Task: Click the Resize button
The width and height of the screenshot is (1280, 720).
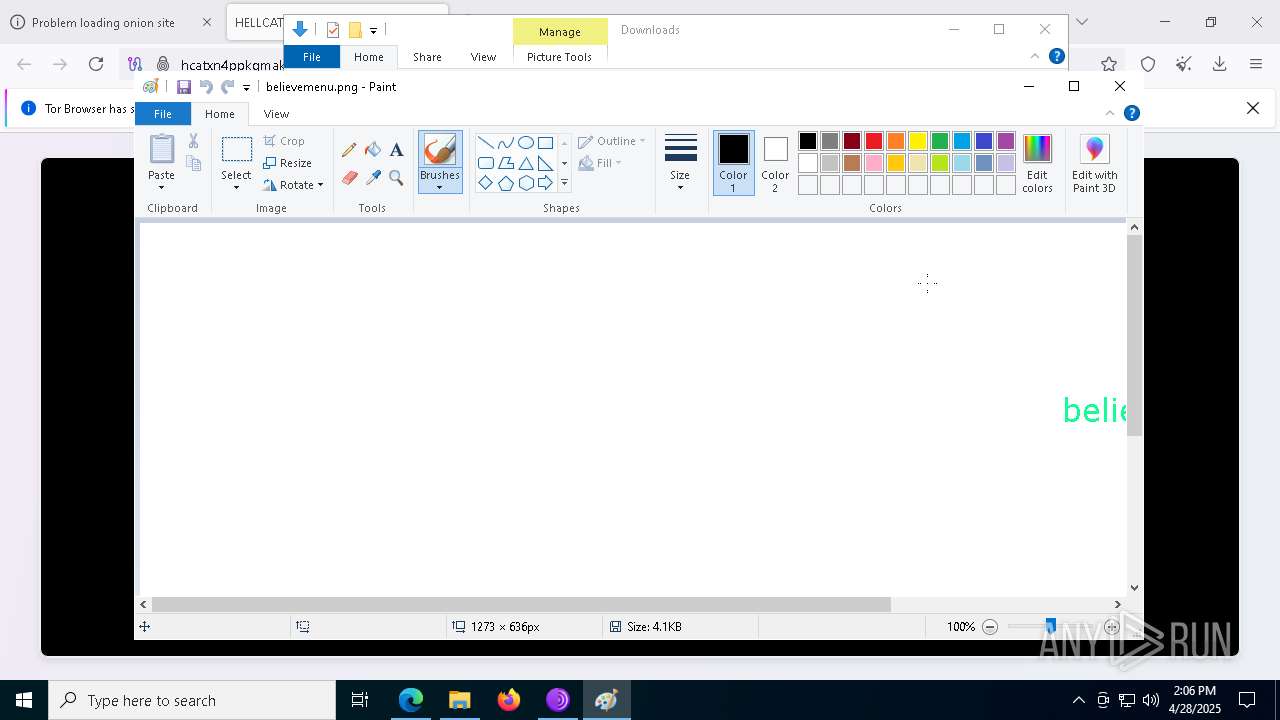Action: pos(288,163)
